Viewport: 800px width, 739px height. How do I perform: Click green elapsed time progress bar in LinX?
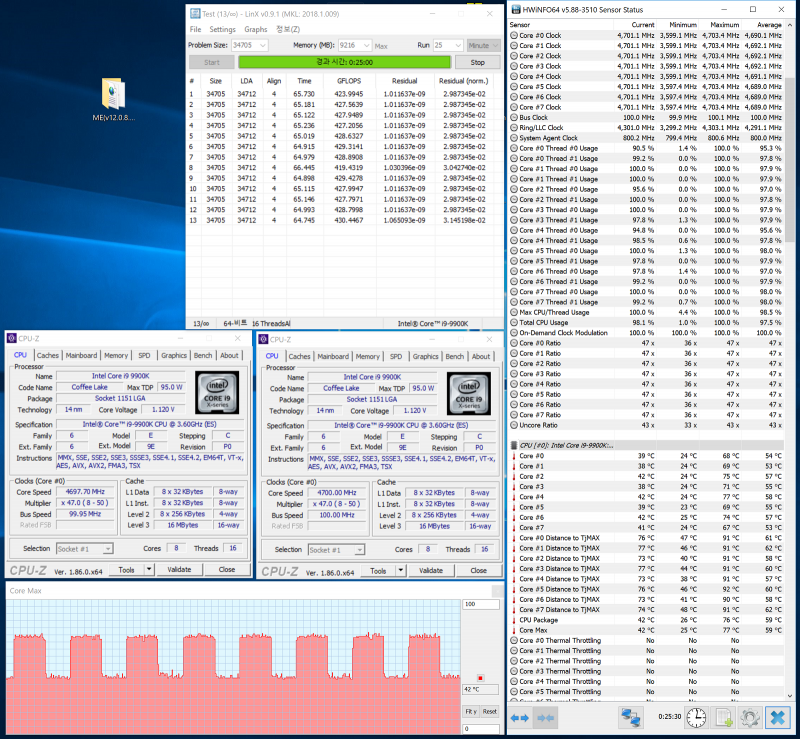pos(344,62)
